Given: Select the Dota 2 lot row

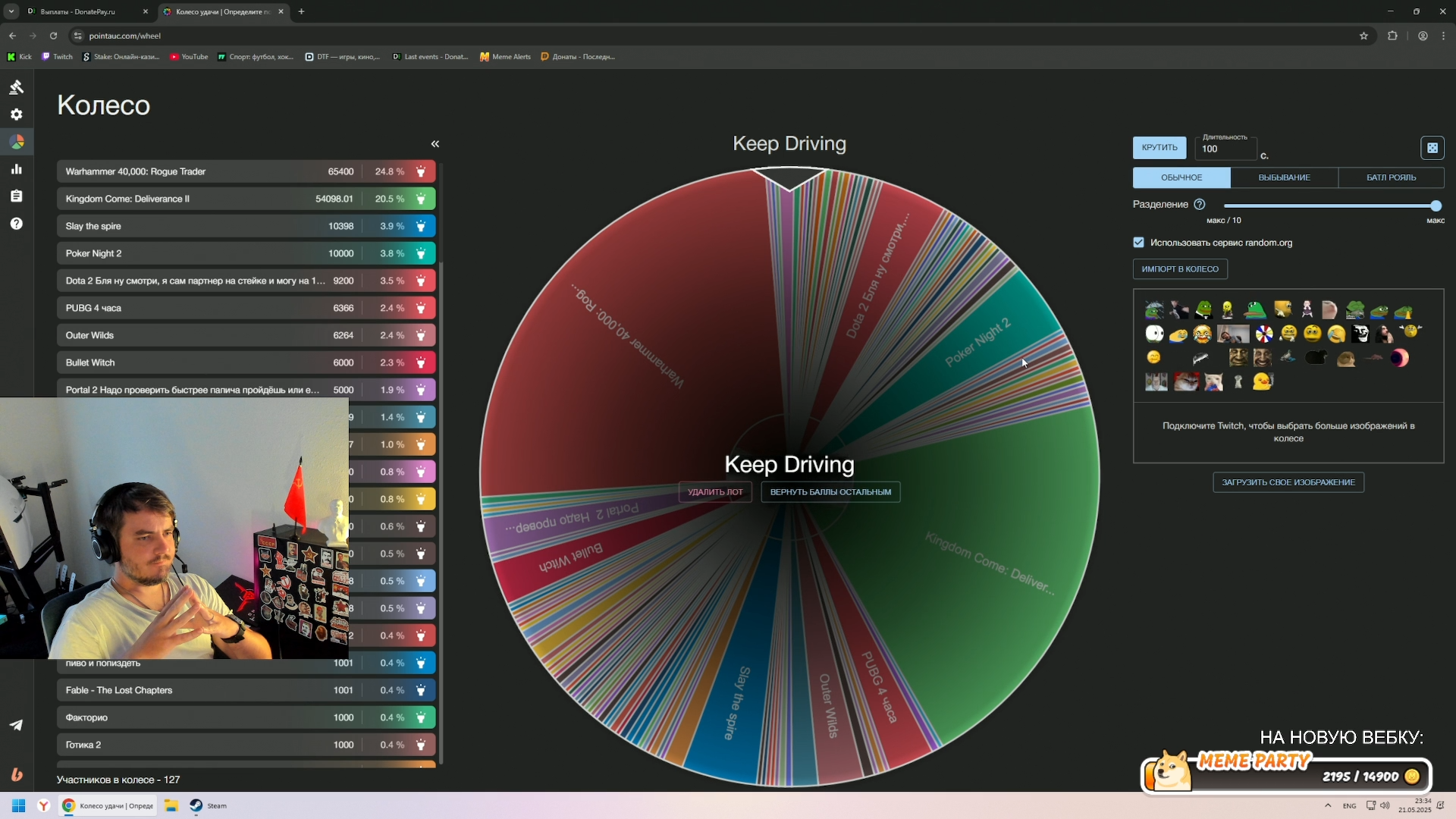Looking at the screenshot, I should tap(246, 281).
